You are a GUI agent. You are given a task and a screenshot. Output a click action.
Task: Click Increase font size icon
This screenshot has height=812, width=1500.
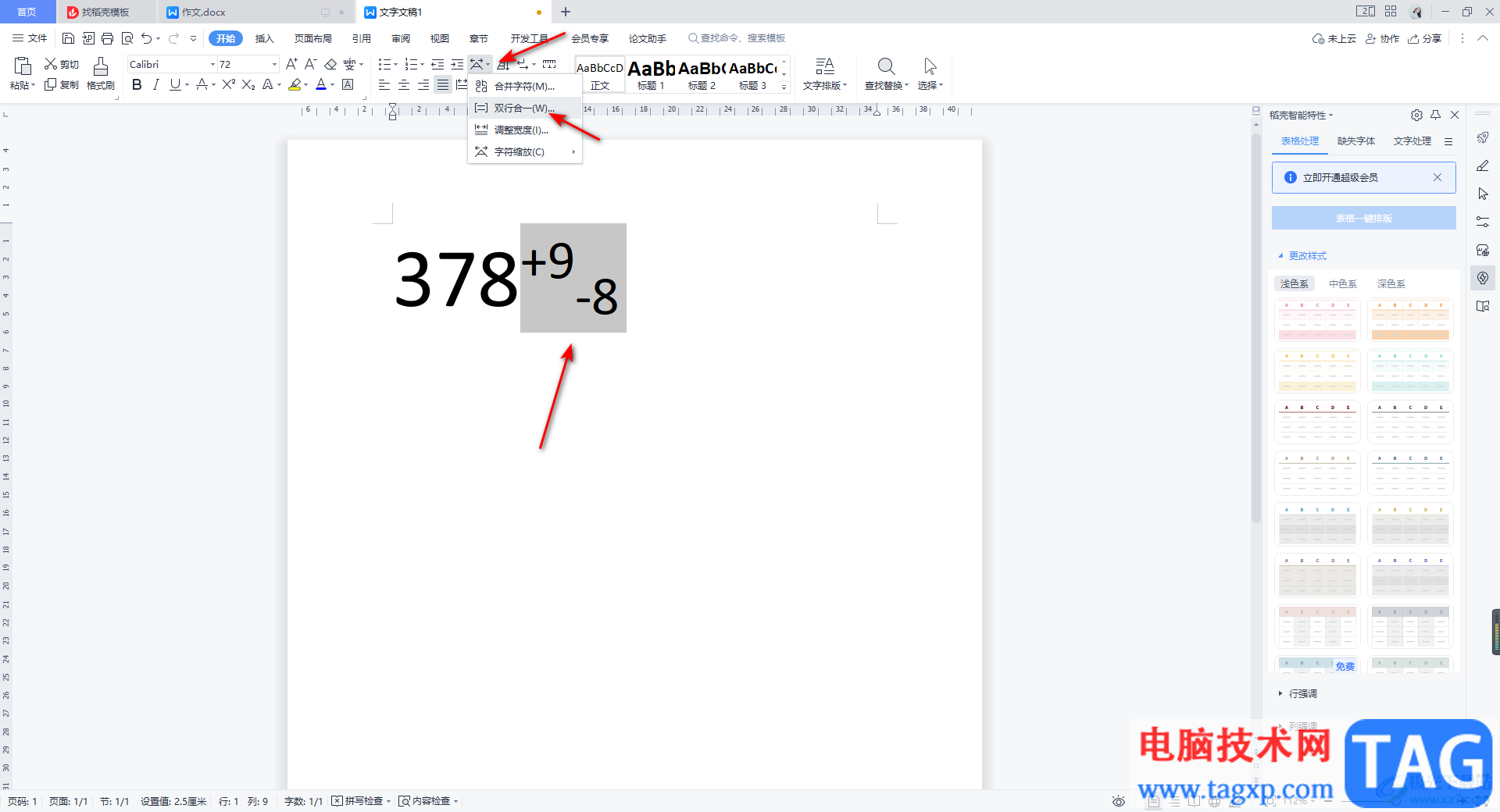pos(291,64)
